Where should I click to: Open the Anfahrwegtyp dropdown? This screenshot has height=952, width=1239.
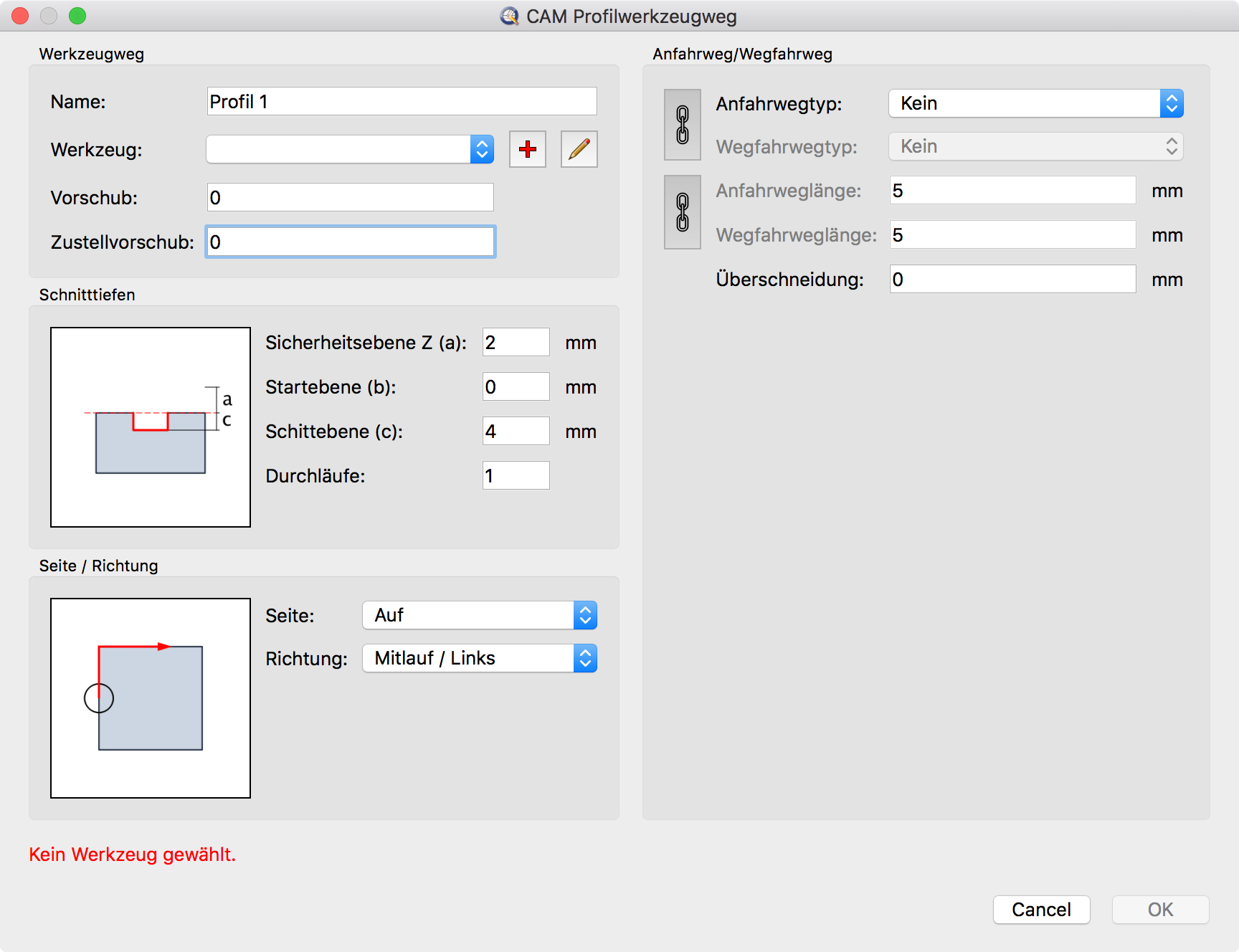(1035, 103)
